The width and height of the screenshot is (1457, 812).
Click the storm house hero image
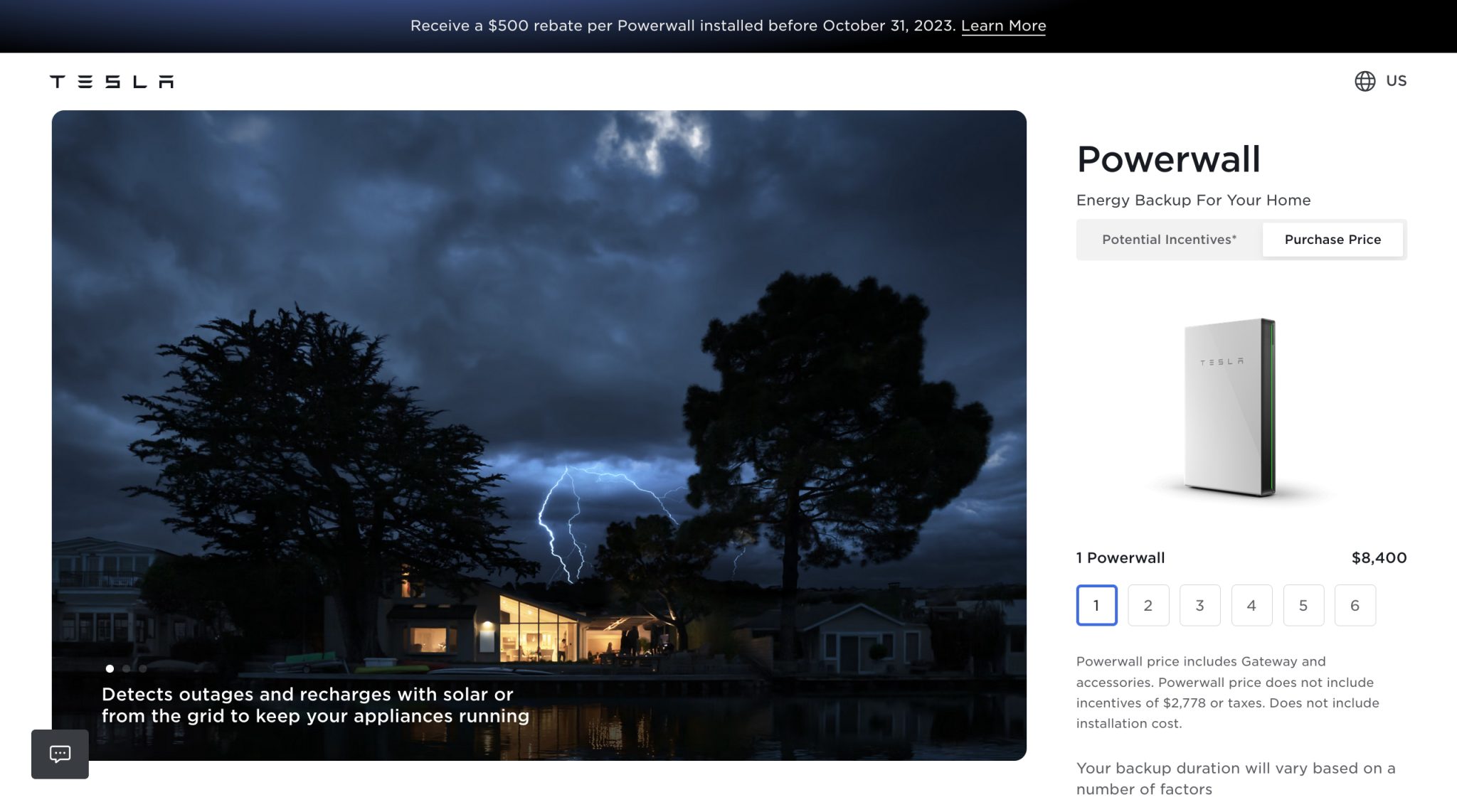tap(539, 435)
